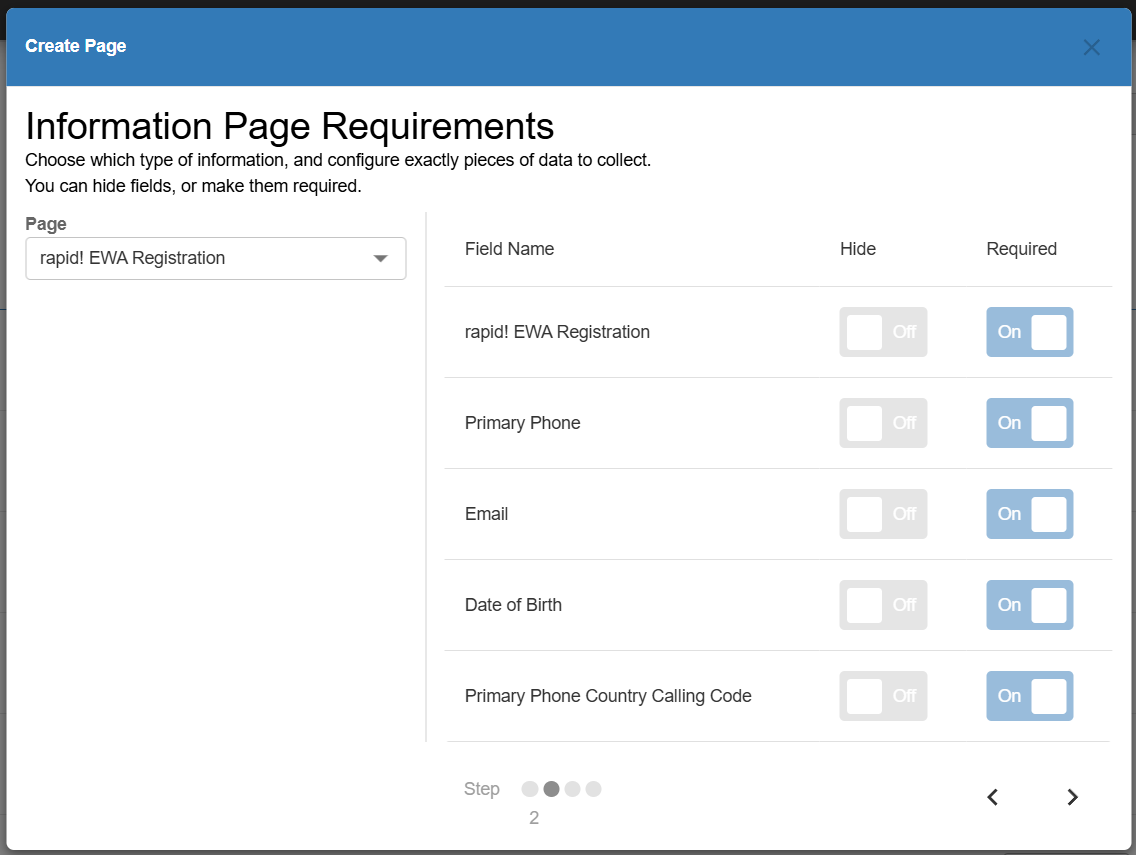Toggle Required for rapid! EWA Registration

[x=1029, y=332]
